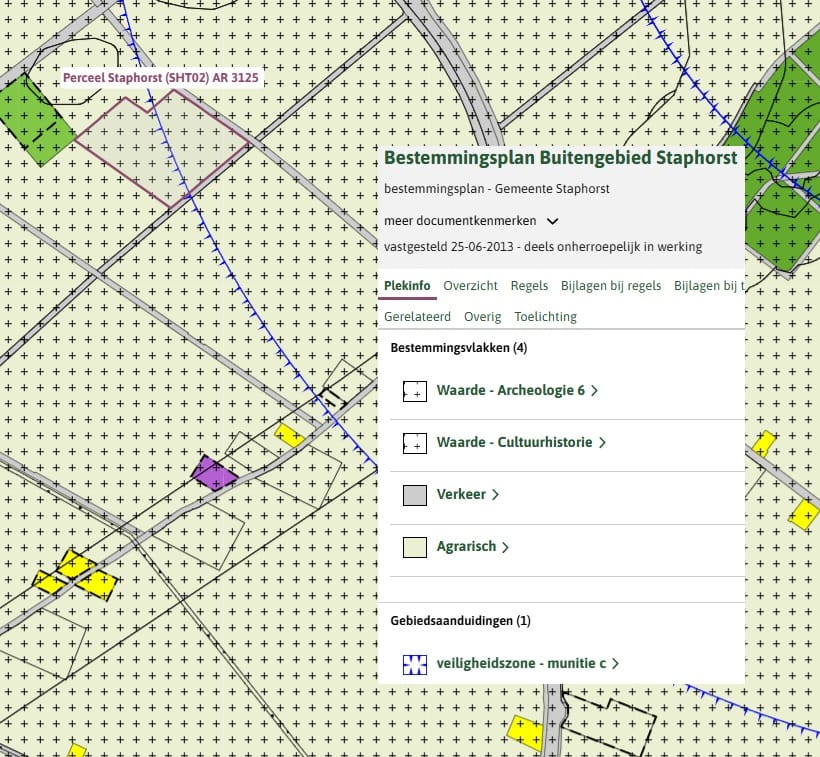This screenshot has height=757, width=820.
Task: Open the Bijlagen bij regels tab
Action: click(x=611, y=286)
